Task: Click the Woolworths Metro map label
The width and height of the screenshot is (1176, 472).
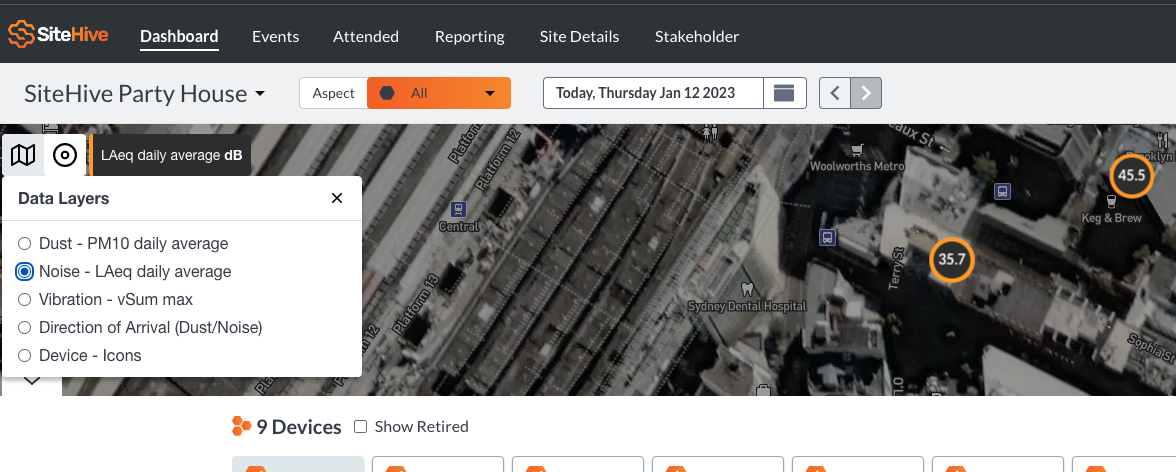Action: click(x=857, y=166)
